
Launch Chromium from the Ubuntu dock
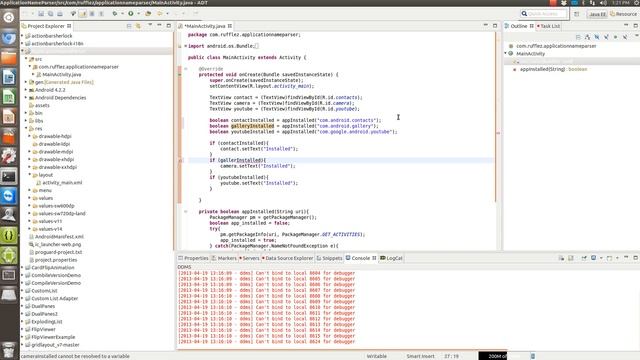tap(9, 38)
